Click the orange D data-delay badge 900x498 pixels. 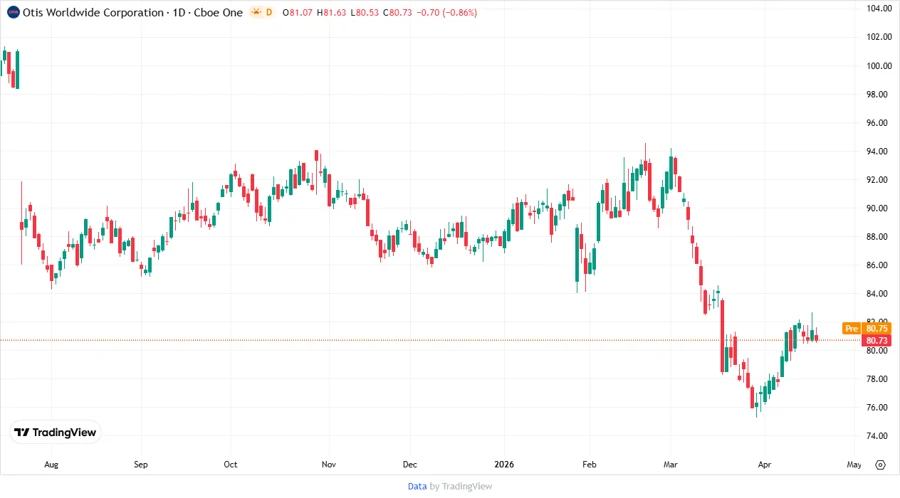[x=269, y=12]
